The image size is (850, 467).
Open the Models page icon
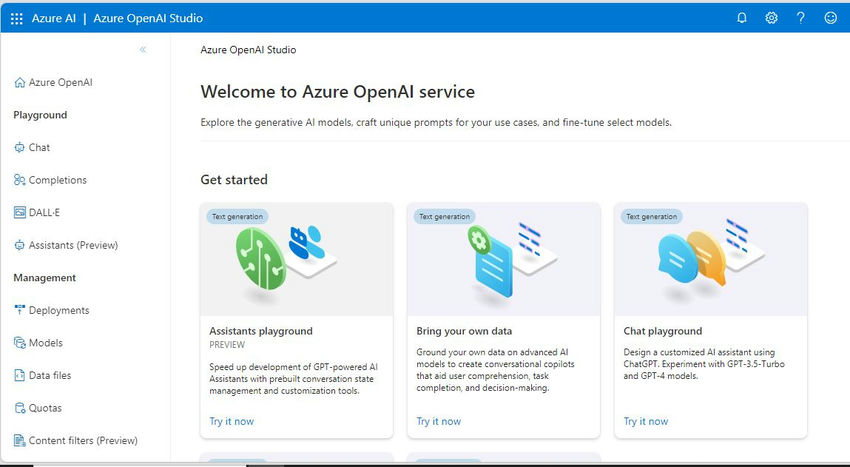pos(20,343)
